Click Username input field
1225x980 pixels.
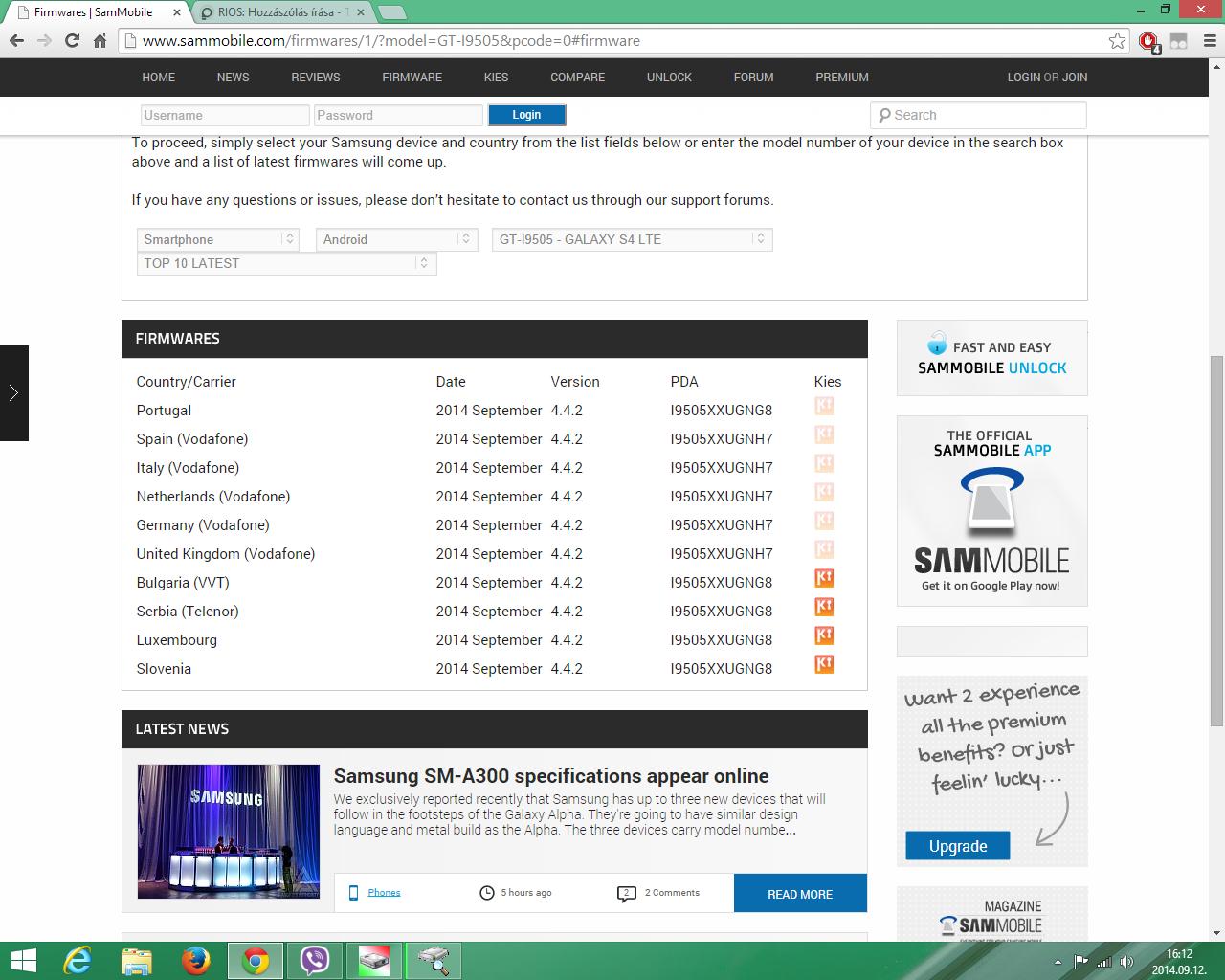[x=225, y=115]
